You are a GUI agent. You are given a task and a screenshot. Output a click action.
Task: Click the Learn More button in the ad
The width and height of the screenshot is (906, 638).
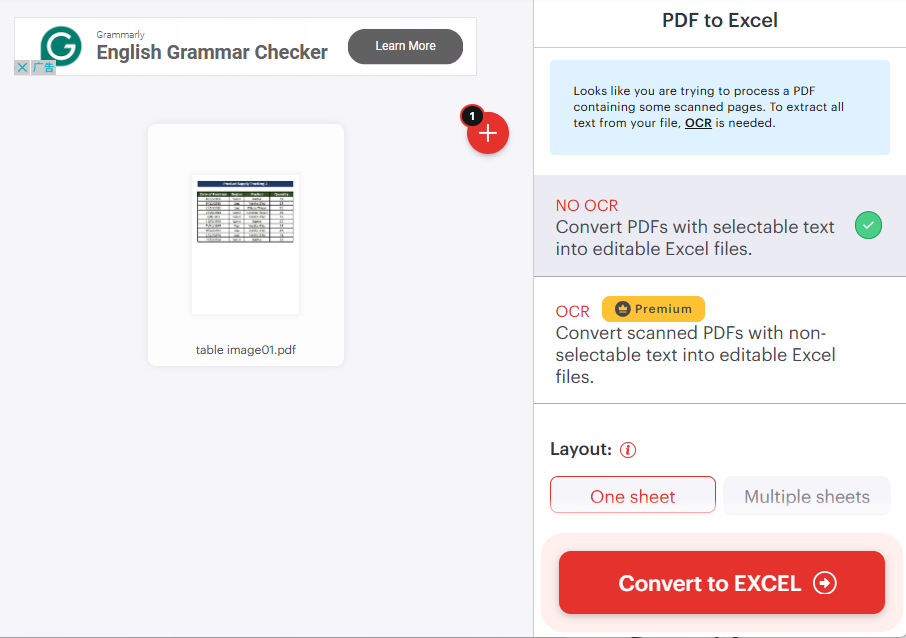point(405,46)
